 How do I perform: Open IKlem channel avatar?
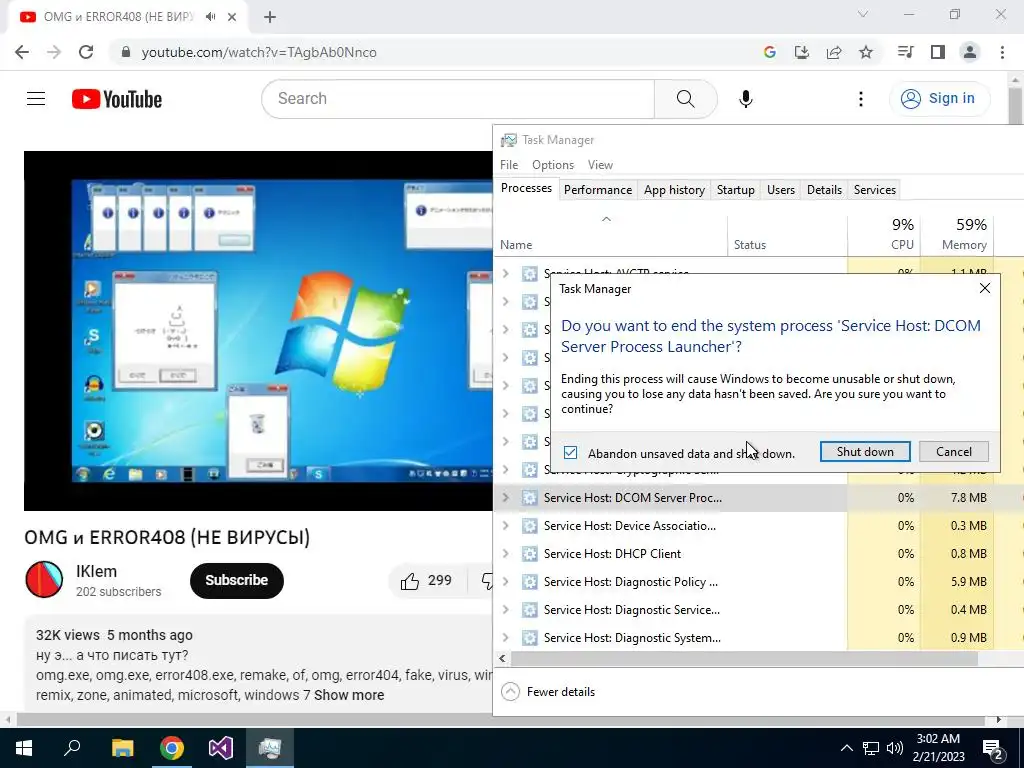coord(44,579)
